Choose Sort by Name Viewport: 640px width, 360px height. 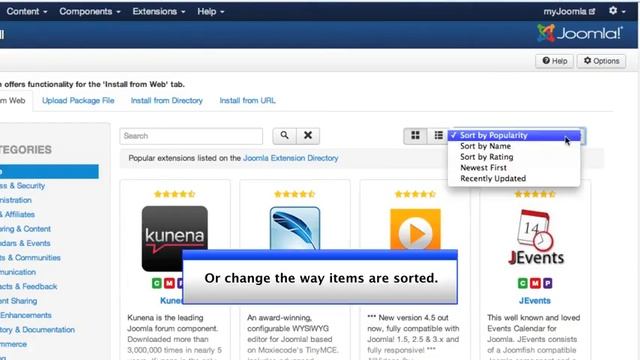514,146
